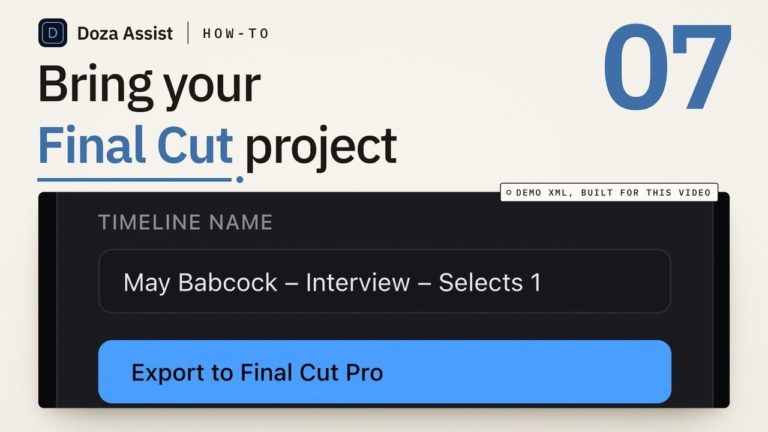This screenshot has width=768, height=432.
Task: Click the text May Babcock in the field
Action: tap(200, 283)
